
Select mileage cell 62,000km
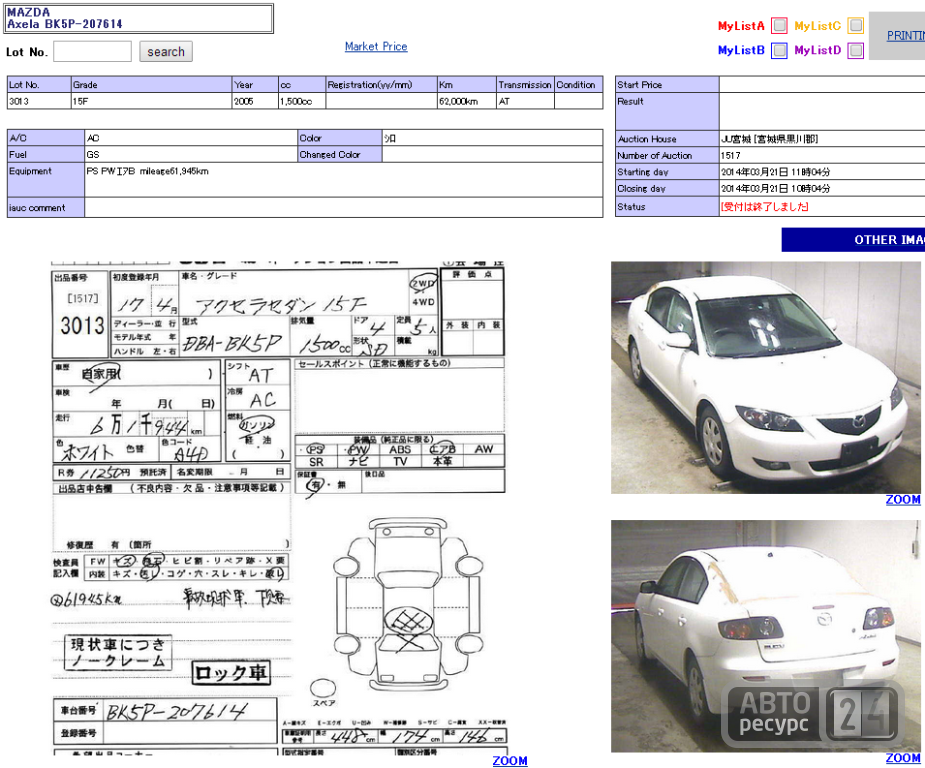click(x=467, y=101)
